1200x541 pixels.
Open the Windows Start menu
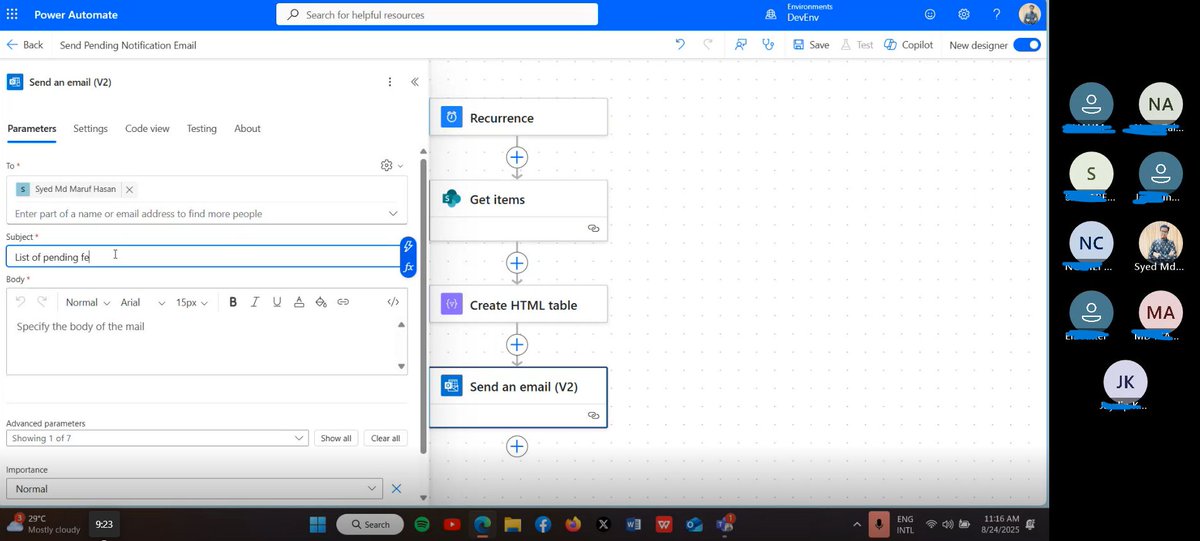318,524
